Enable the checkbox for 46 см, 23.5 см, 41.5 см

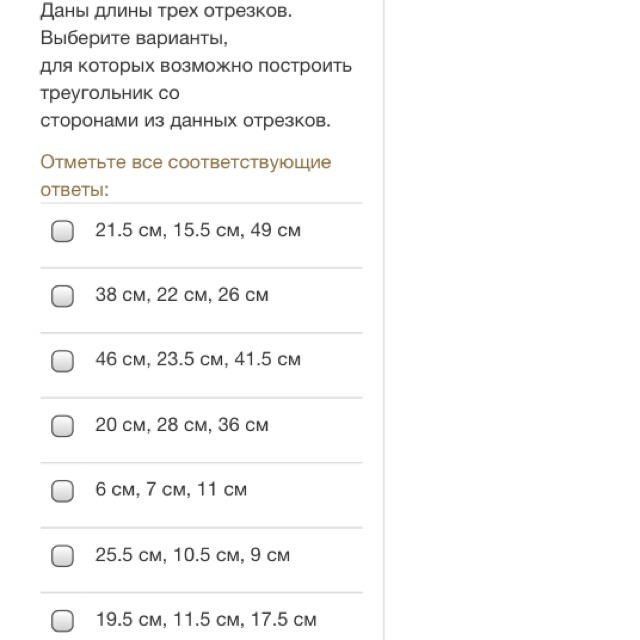coord(63,361)
